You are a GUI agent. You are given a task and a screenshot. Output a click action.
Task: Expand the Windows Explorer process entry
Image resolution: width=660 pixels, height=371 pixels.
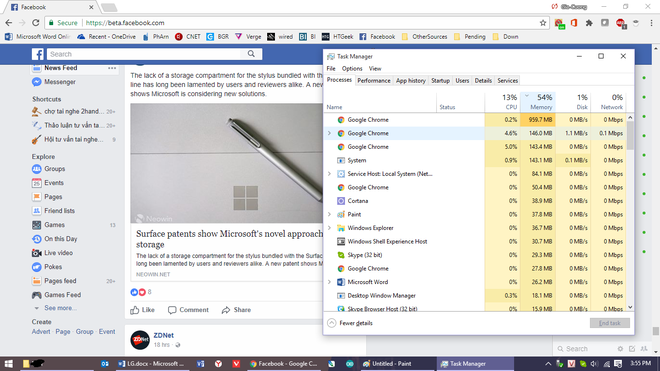click(x=329, y=228)
